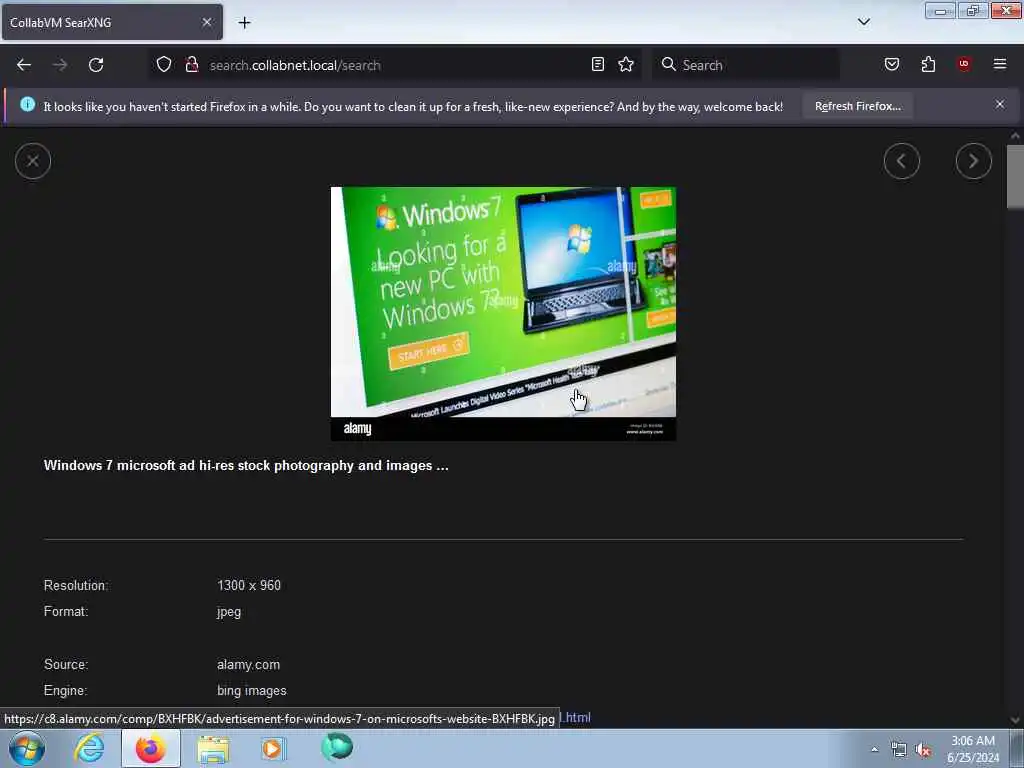1024x768 pixels.
Task: Open the Windows 7 ad preview image
Action: pos(503,313)
